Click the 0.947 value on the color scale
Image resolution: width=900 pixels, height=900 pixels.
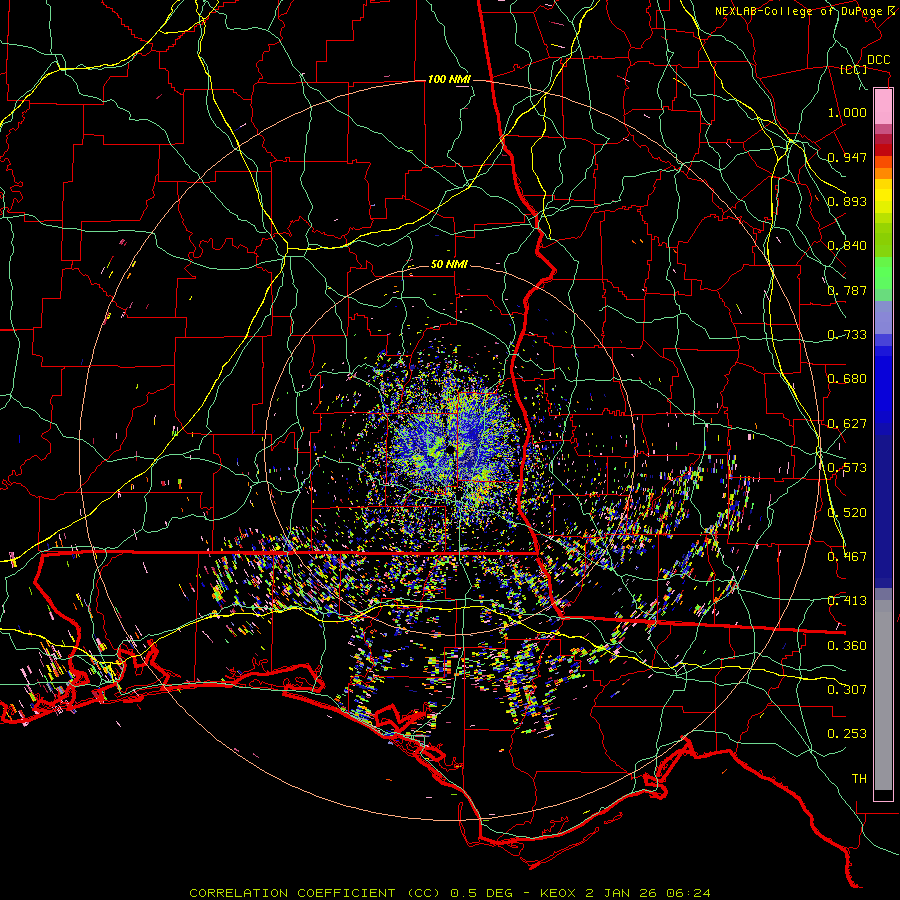pos(847,157)
